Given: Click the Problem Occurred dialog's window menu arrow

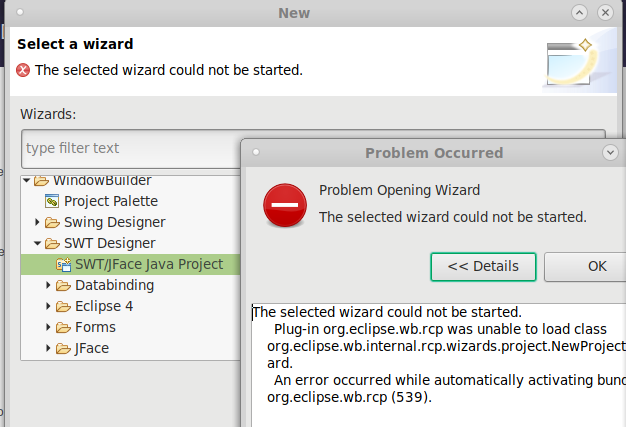Looking at the screenshot, I should (x=610, y=152).
